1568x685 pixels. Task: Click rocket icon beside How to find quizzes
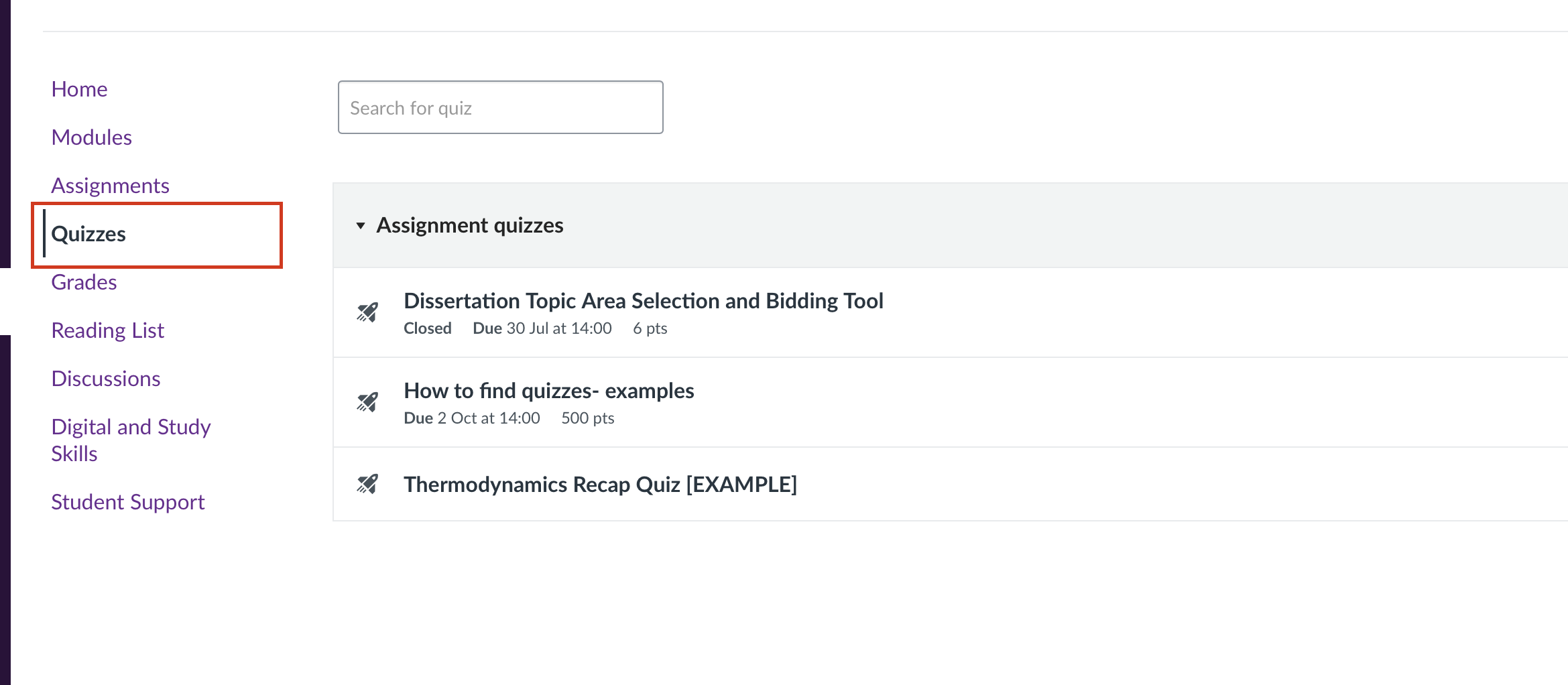pyautogui.click(x=367, y=402)
